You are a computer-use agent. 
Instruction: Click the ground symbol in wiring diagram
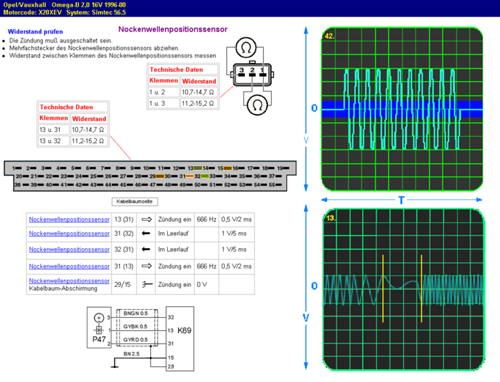(115, 367)
